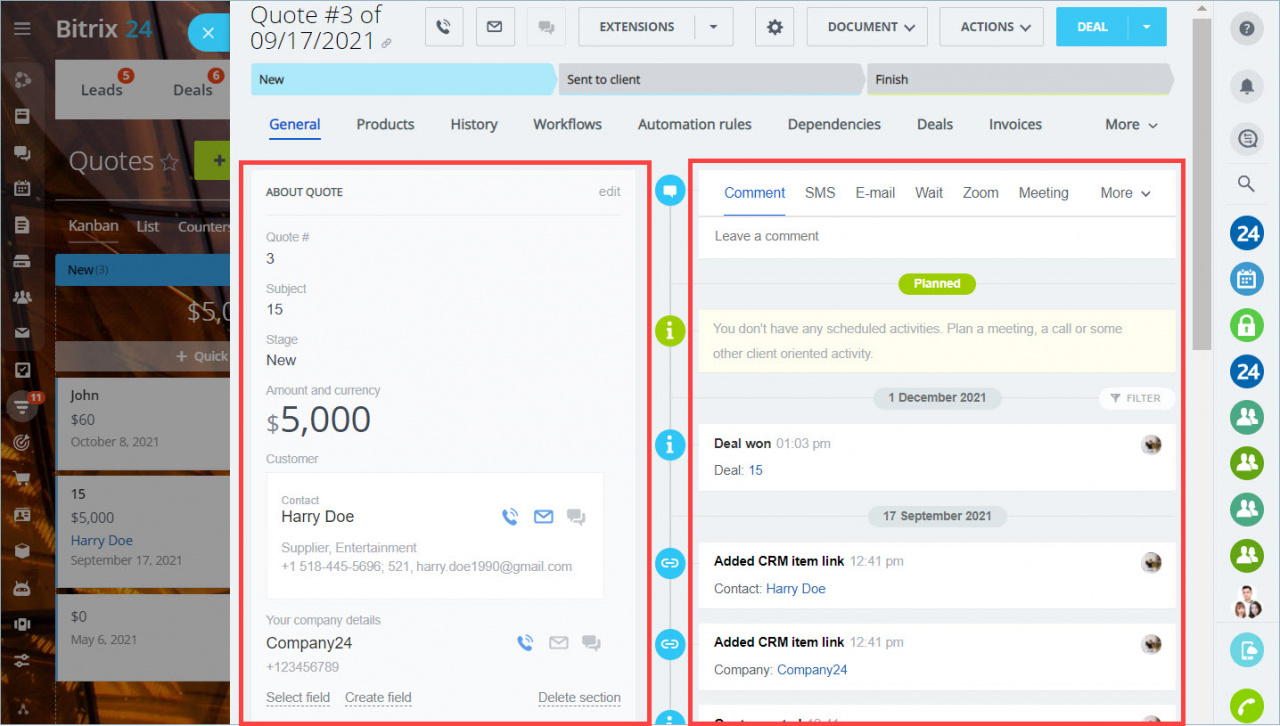Image resolution: width=1280 pixels, height=726 pixels.
Task: Click the Select field link
Action: (x=298, y=697)
